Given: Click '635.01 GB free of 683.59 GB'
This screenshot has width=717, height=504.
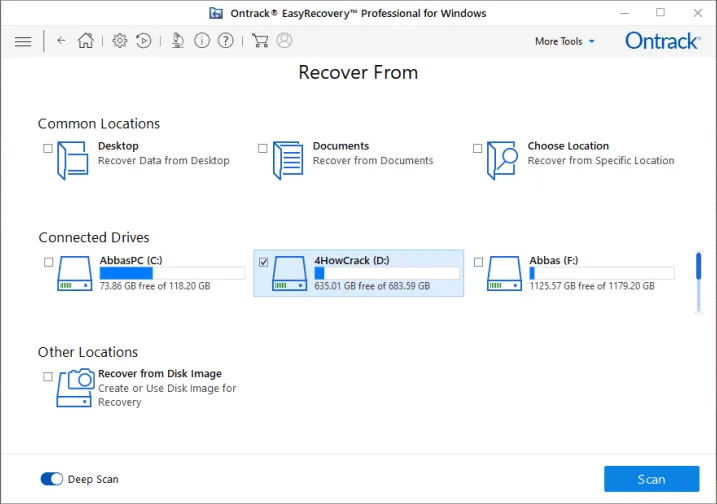Looking at the screenshot, I should point(372,286).
